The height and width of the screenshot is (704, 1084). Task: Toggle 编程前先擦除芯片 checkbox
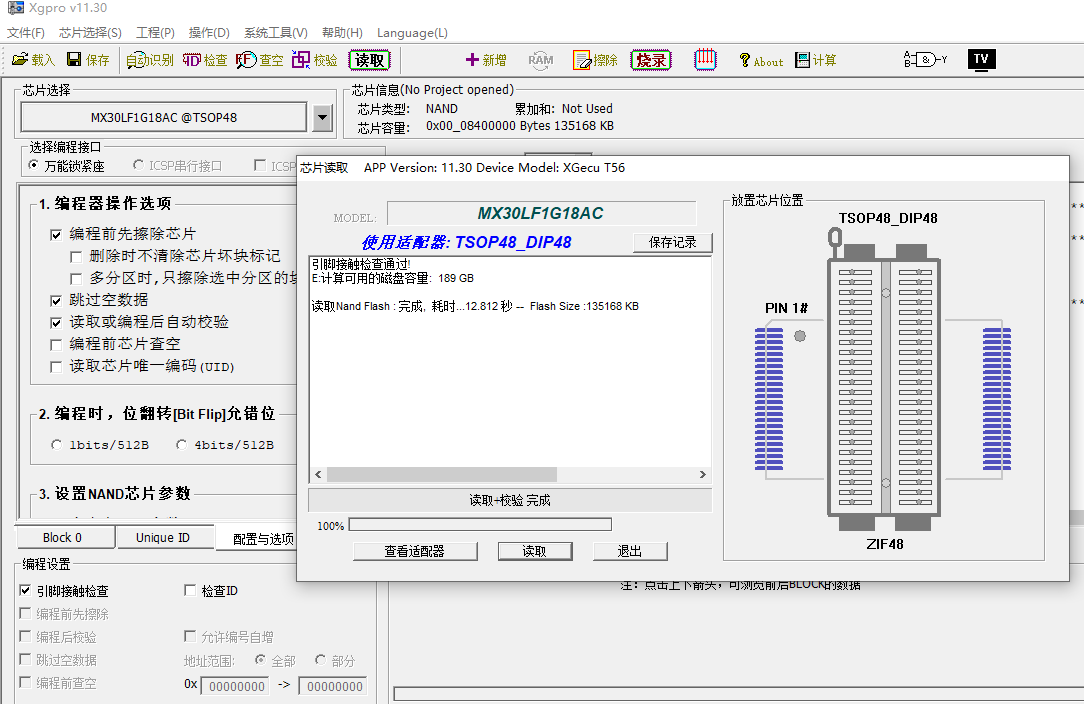coord(56,234)
